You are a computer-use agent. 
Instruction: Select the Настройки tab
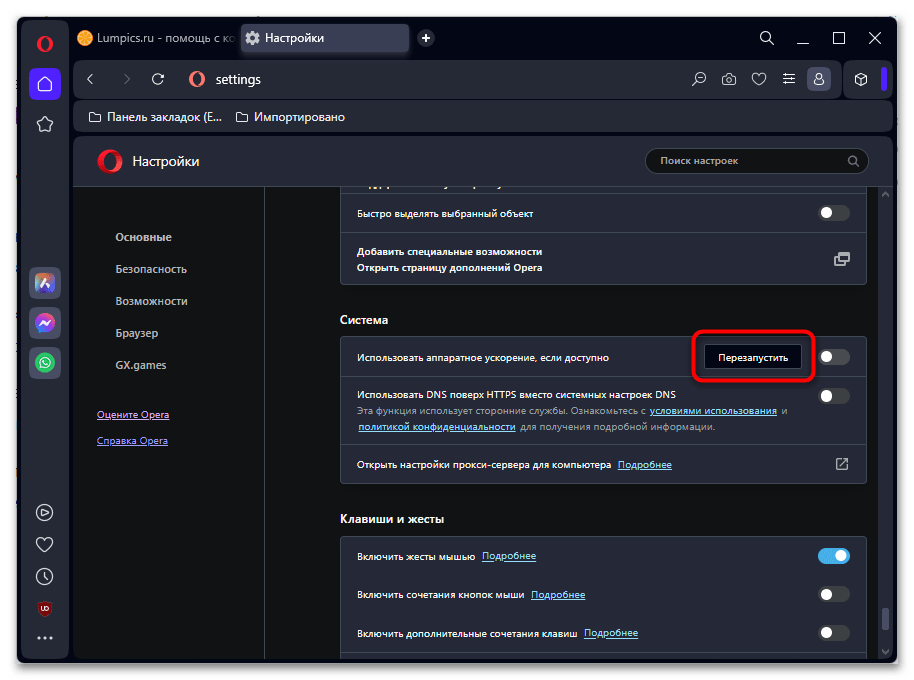click(x=325, y=38)
